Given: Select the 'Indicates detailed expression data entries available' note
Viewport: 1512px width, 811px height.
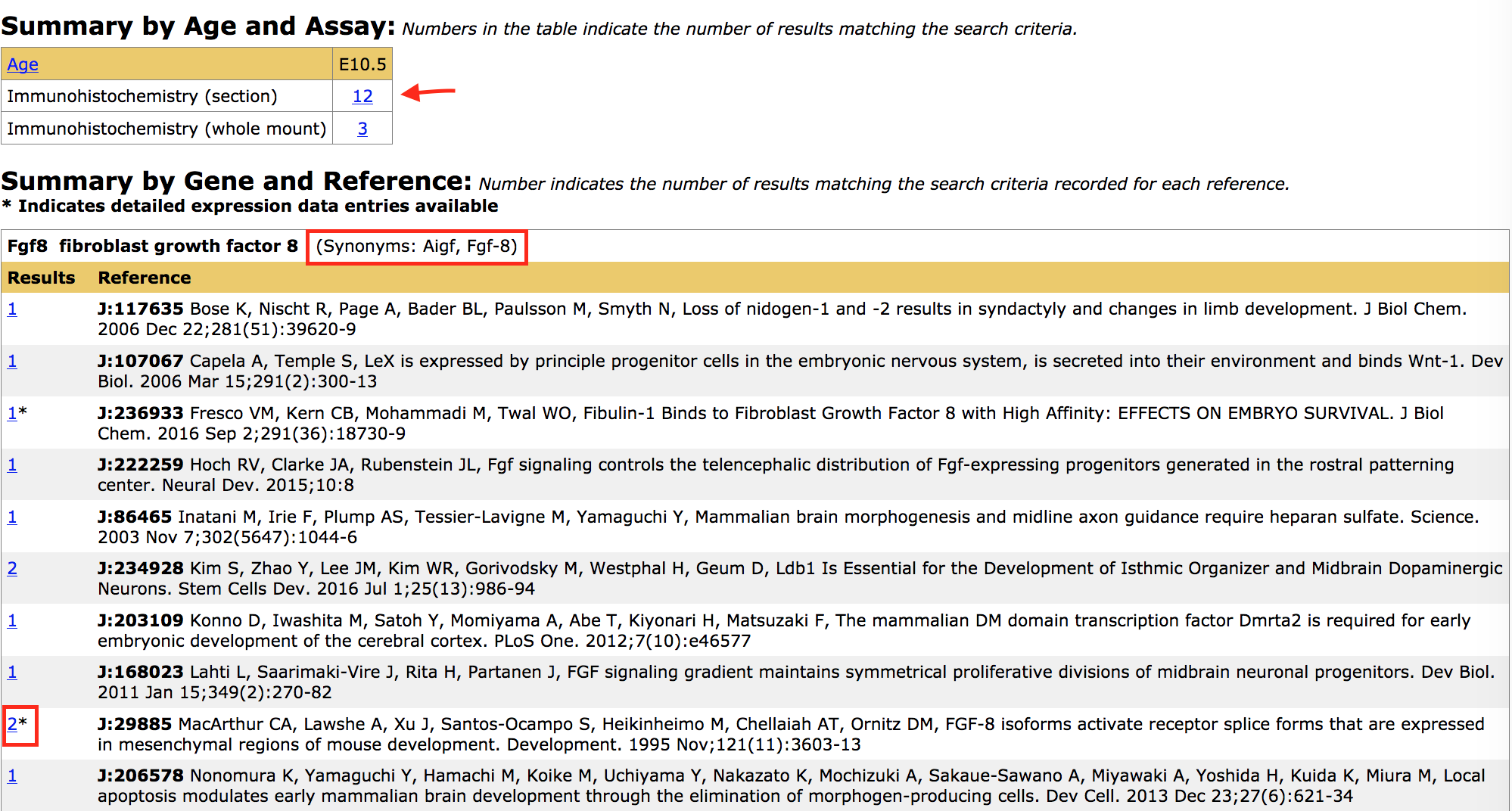Looking at the screenshot, I should coord(258,206).
